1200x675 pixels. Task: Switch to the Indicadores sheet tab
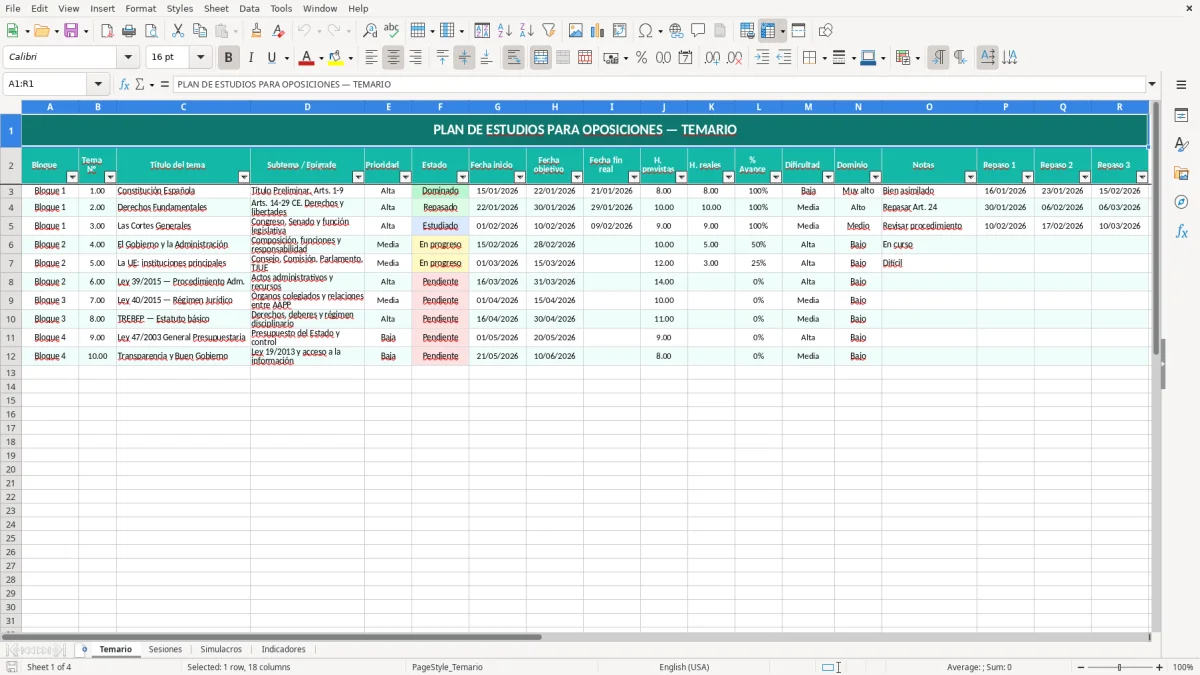pyautogui.click(x=283, y=649)
